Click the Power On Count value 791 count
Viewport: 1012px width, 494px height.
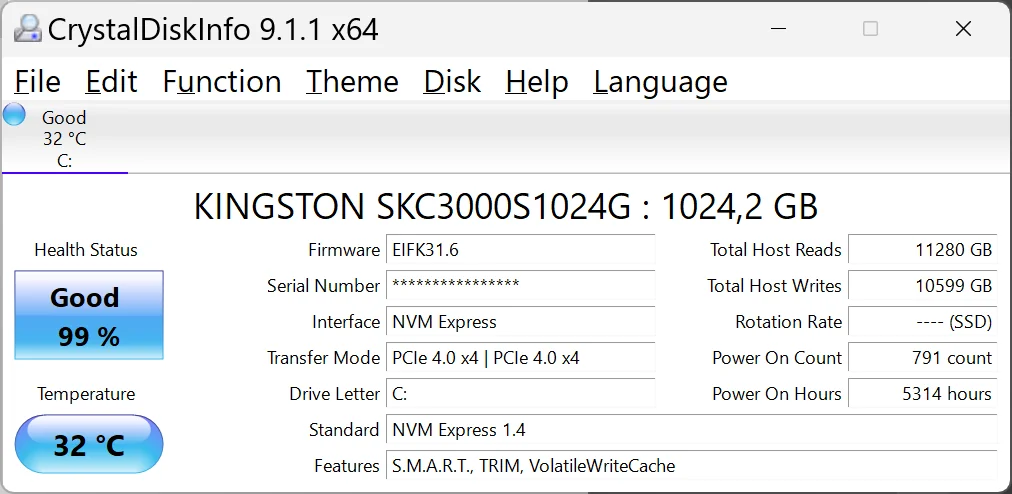pyautogui.click(x=922, y=358)
